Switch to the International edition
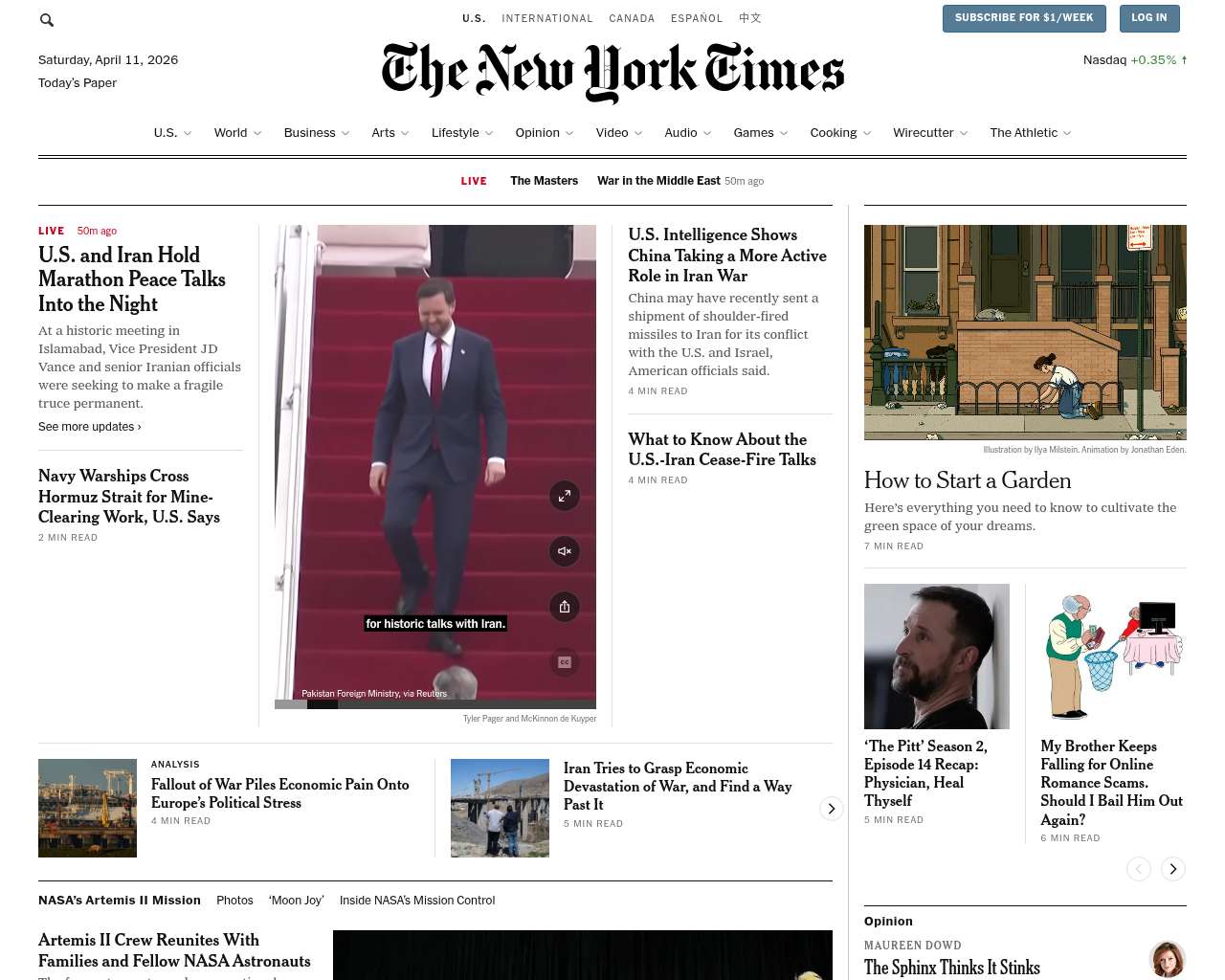Image resolution: width=1225 pixels, height=980 pixels. pyautogui.click(x=547, y=18)
